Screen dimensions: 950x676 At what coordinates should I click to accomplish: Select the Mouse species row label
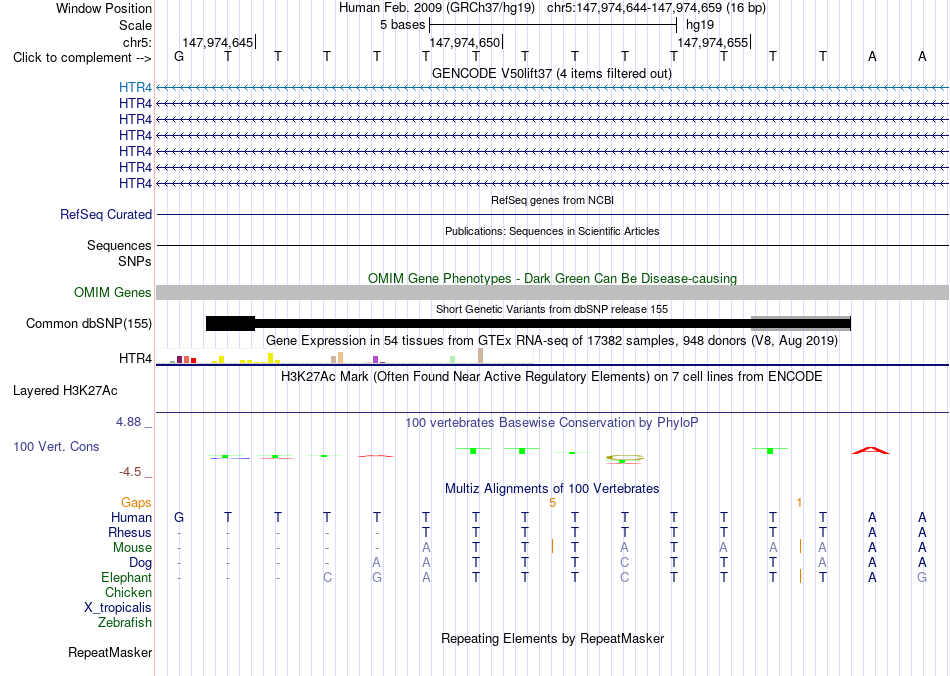pyautogui.click(x=132, y=548)
